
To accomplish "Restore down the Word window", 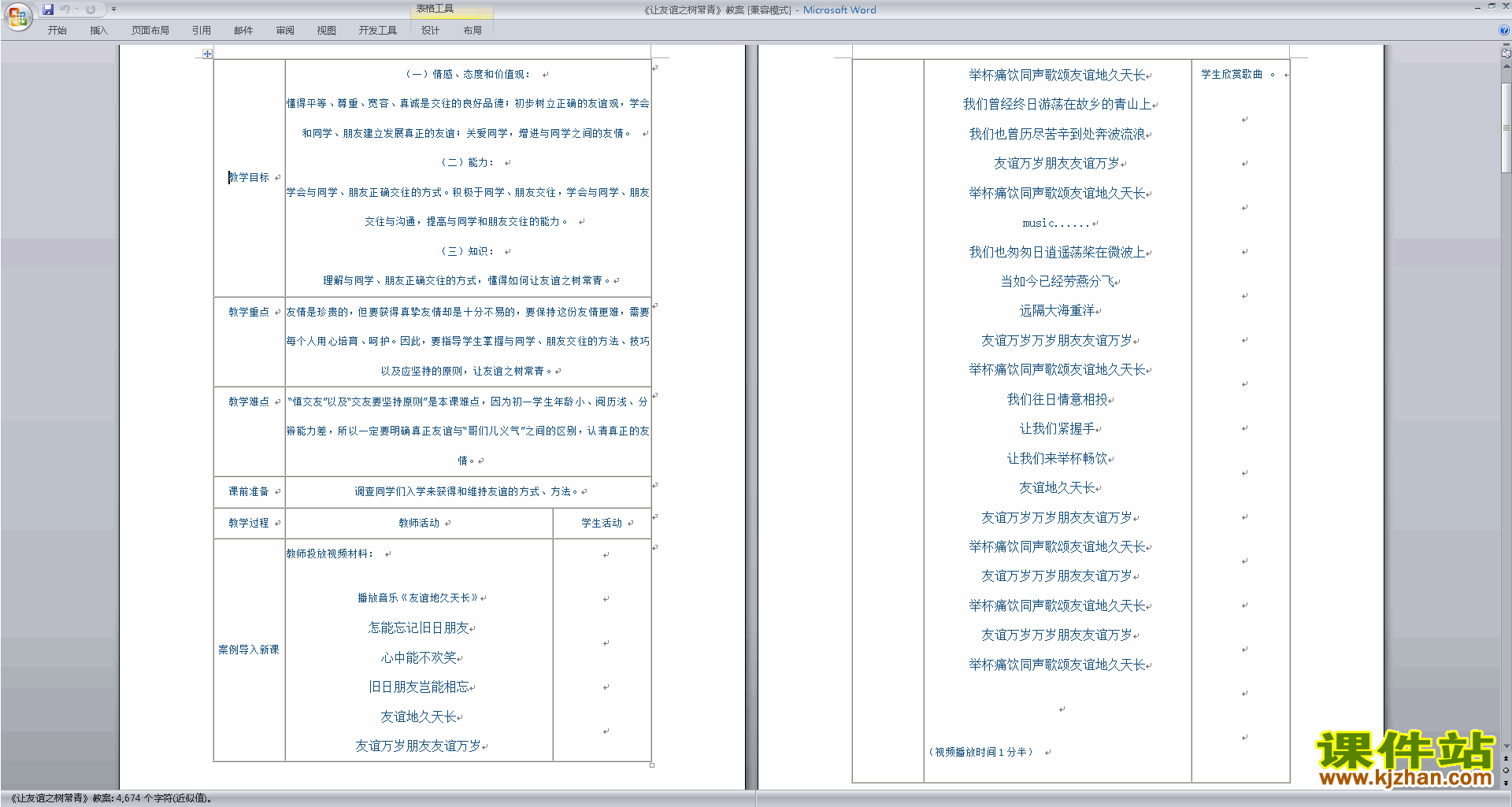I will coord(1492,6).
